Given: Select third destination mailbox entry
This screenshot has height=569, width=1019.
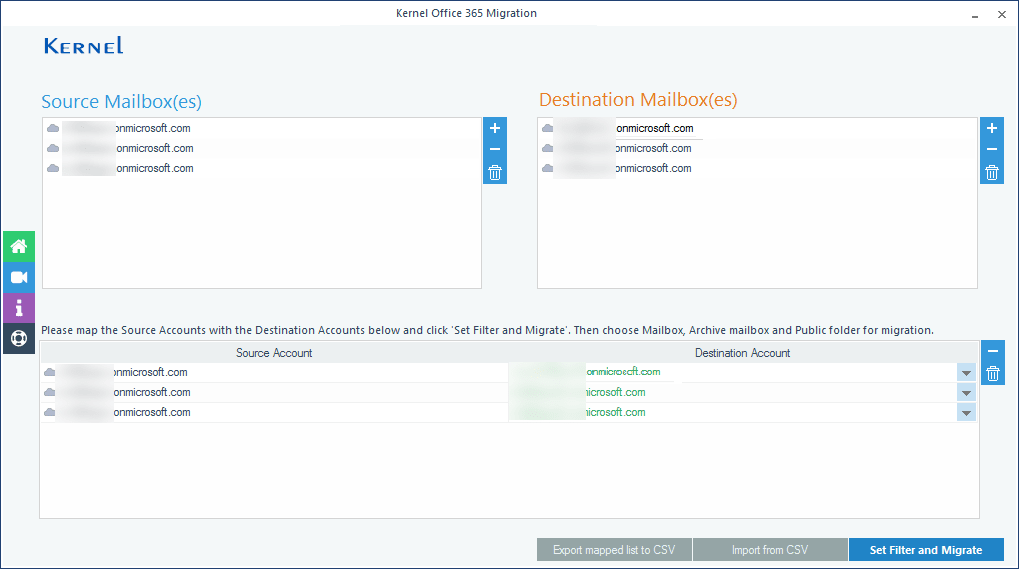Looking at the screenshot, I should (757, 168).
